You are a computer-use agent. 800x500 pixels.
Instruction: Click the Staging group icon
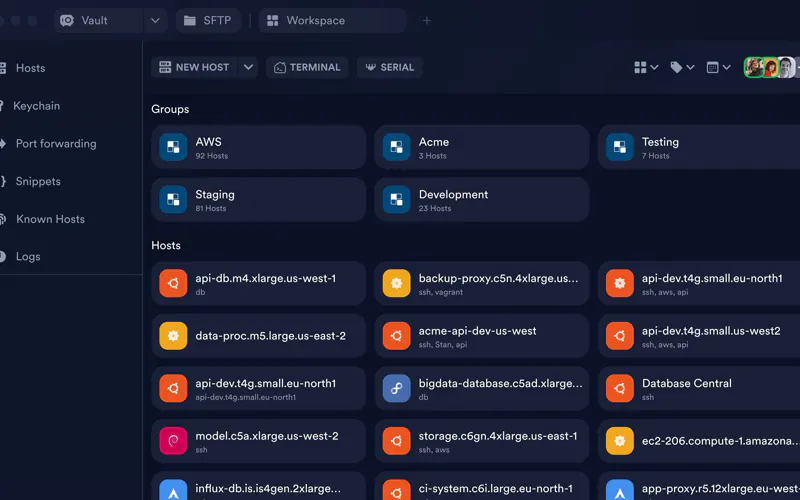tap(173, 199)
